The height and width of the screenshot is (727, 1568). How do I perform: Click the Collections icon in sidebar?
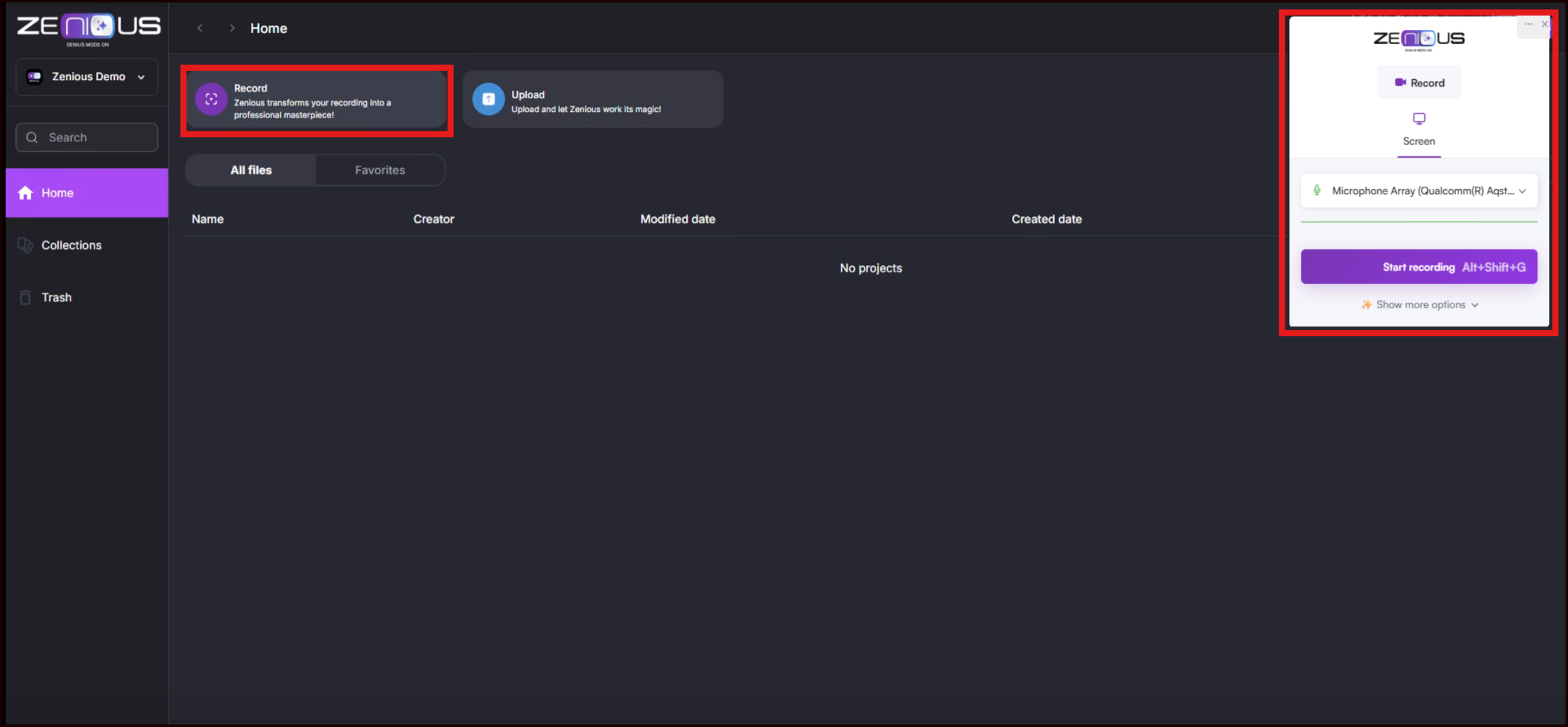tap(25, 245)
